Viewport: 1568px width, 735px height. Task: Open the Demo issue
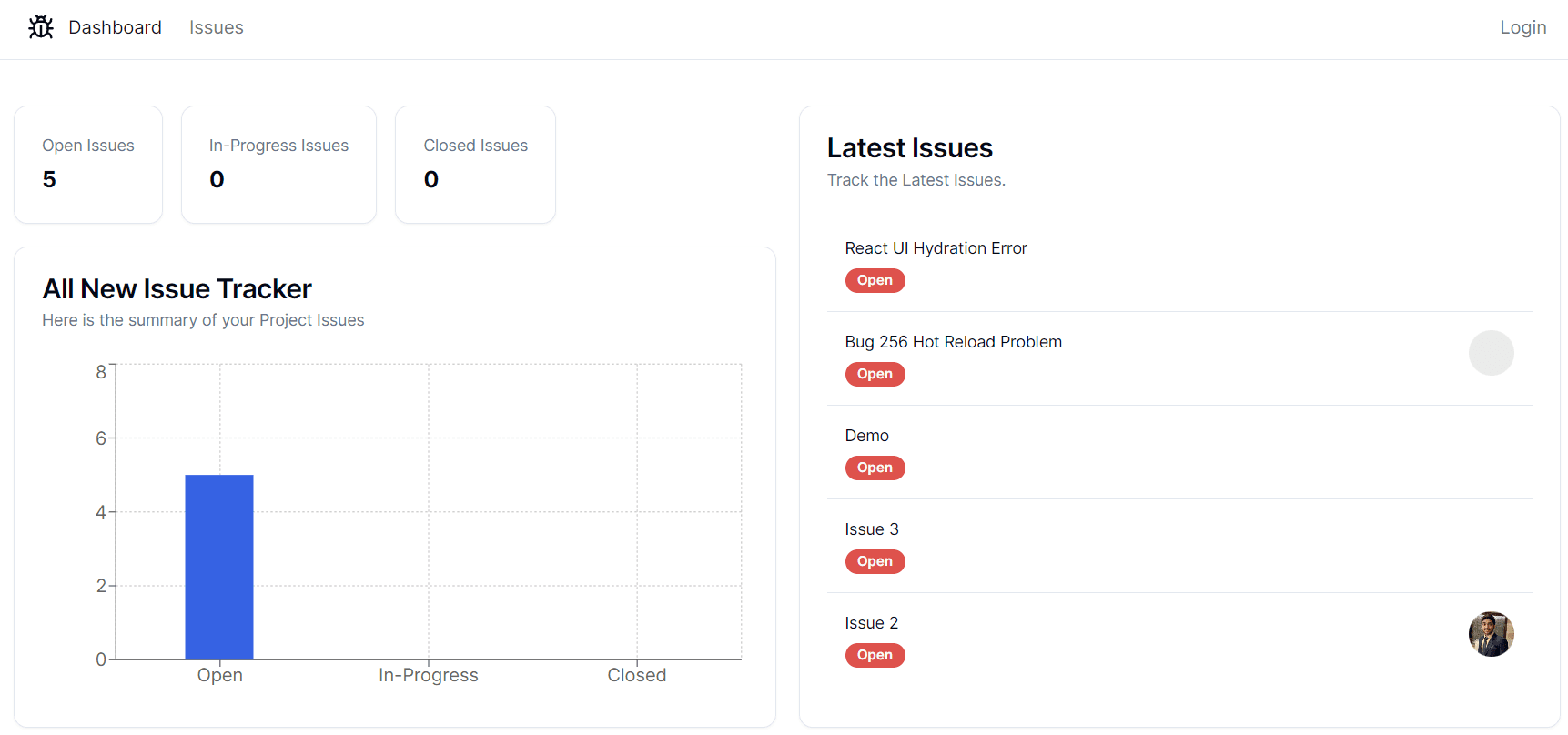[866, 436]
